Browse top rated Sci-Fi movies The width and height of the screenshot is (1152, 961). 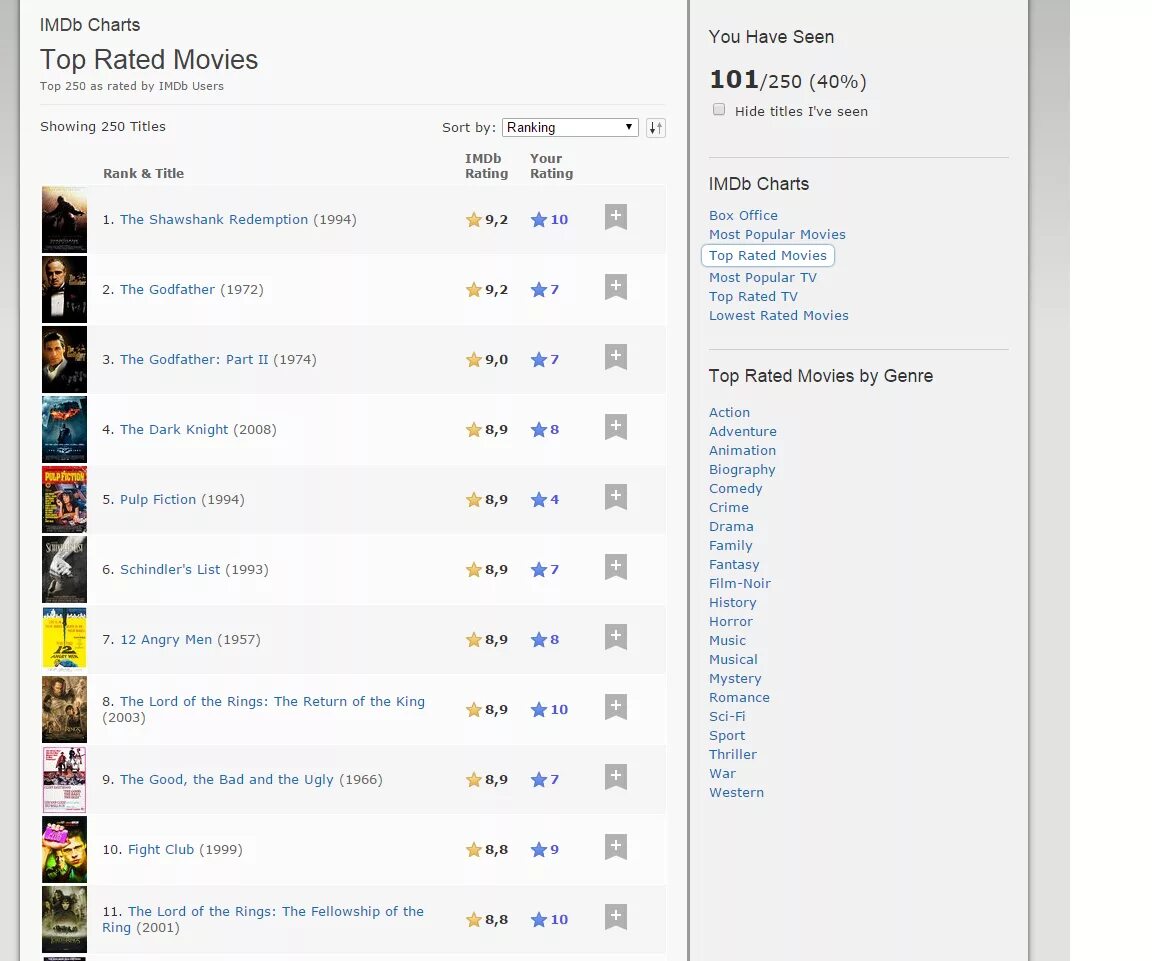click(x=727, y=716)
